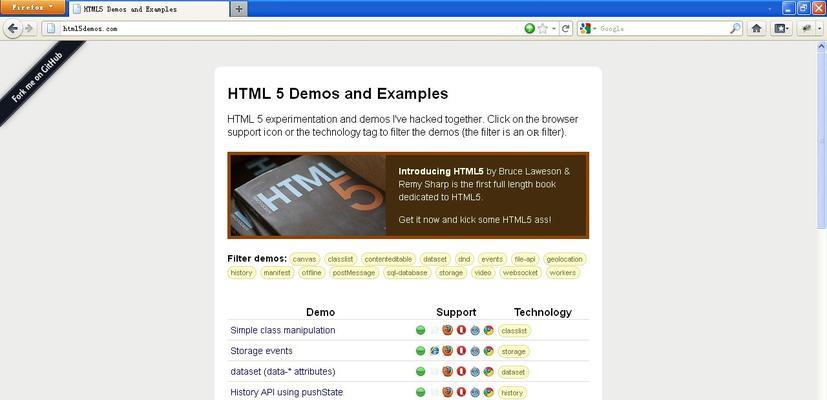
Task: Go back using the browser back arrow
Action: click(12, 28)
